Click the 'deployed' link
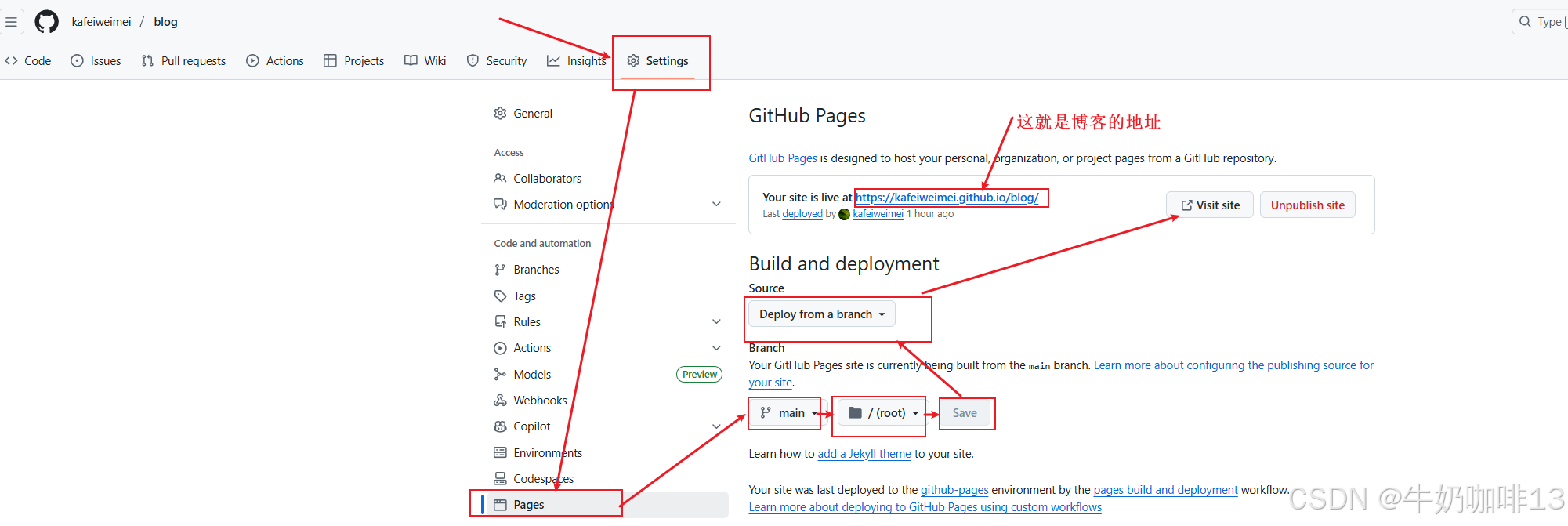The width and height of the screenshot is (1568, 526). (x=802, y=214)
